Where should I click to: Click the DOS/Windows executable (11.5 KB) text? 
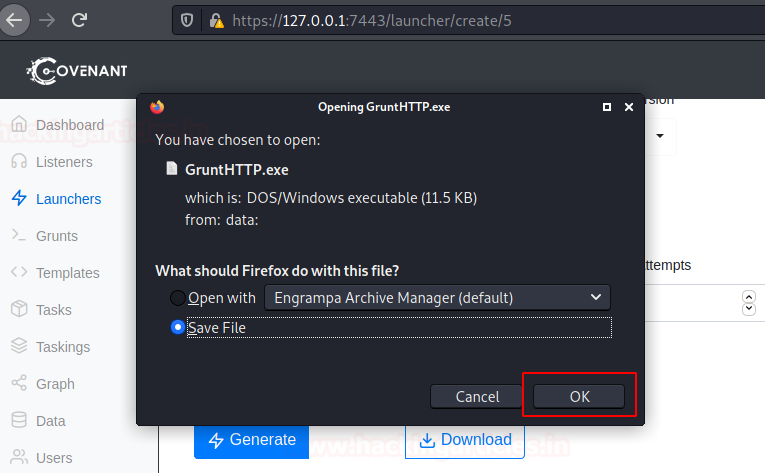[362, 198]
